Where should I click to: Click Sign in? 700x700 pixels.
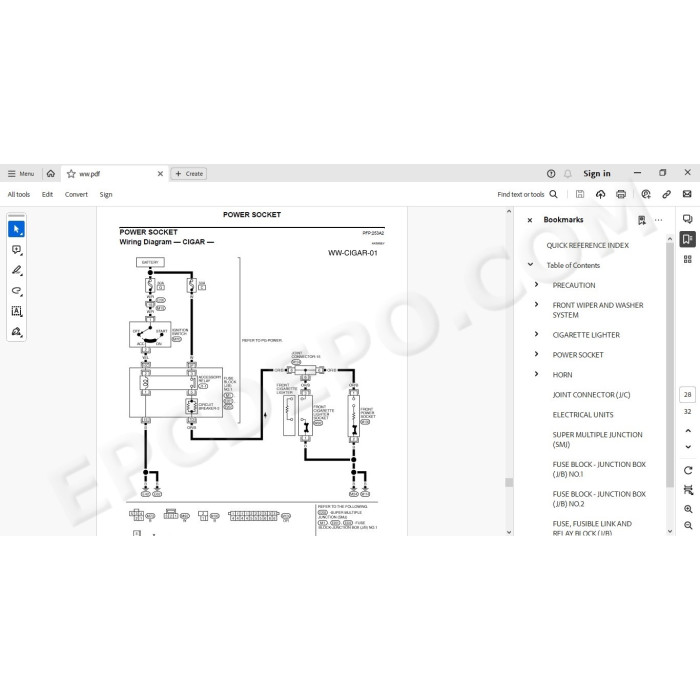click(x=596, y=174)
